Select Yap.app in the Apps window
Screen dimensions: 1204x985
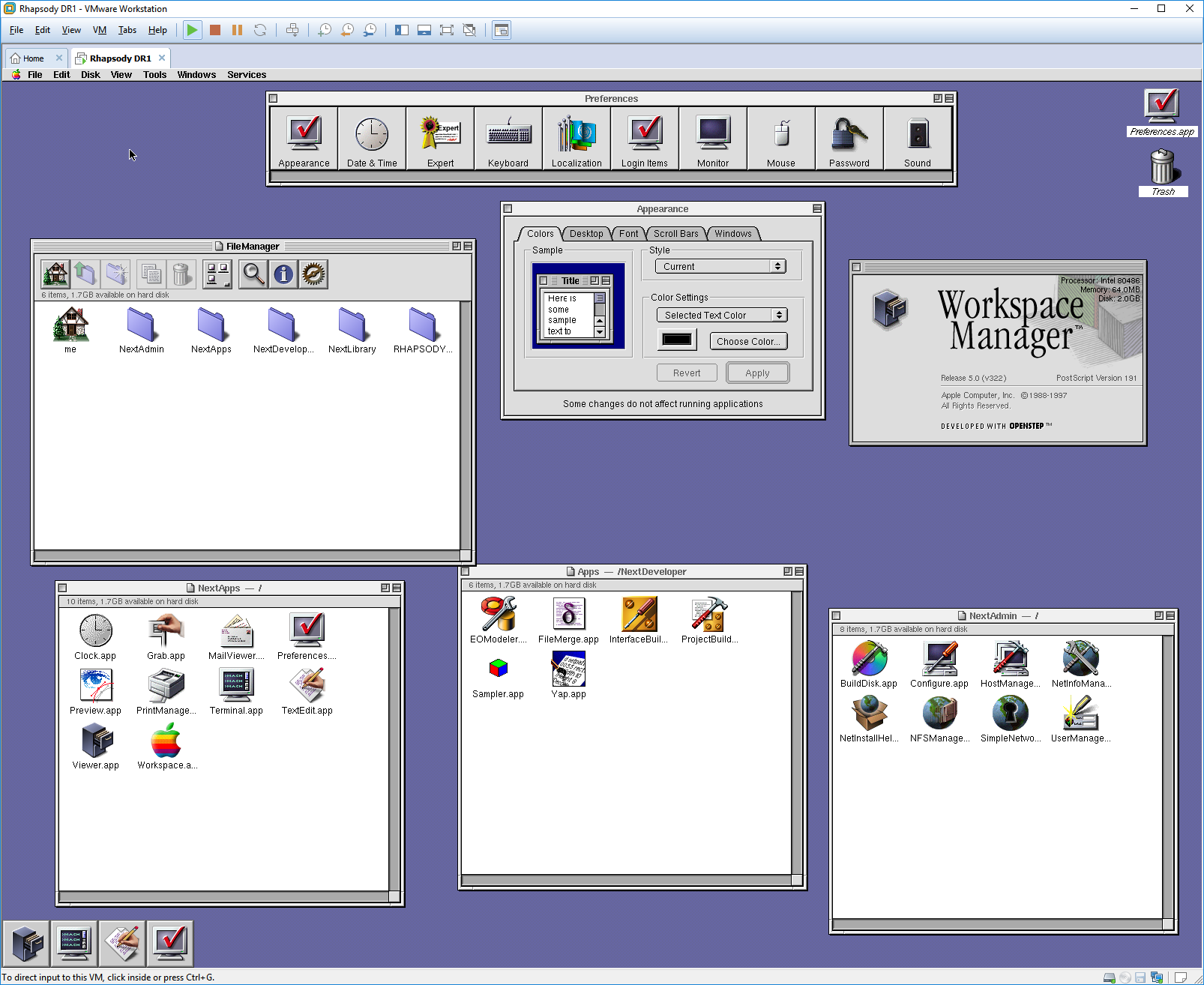click(x=568, y=675)
